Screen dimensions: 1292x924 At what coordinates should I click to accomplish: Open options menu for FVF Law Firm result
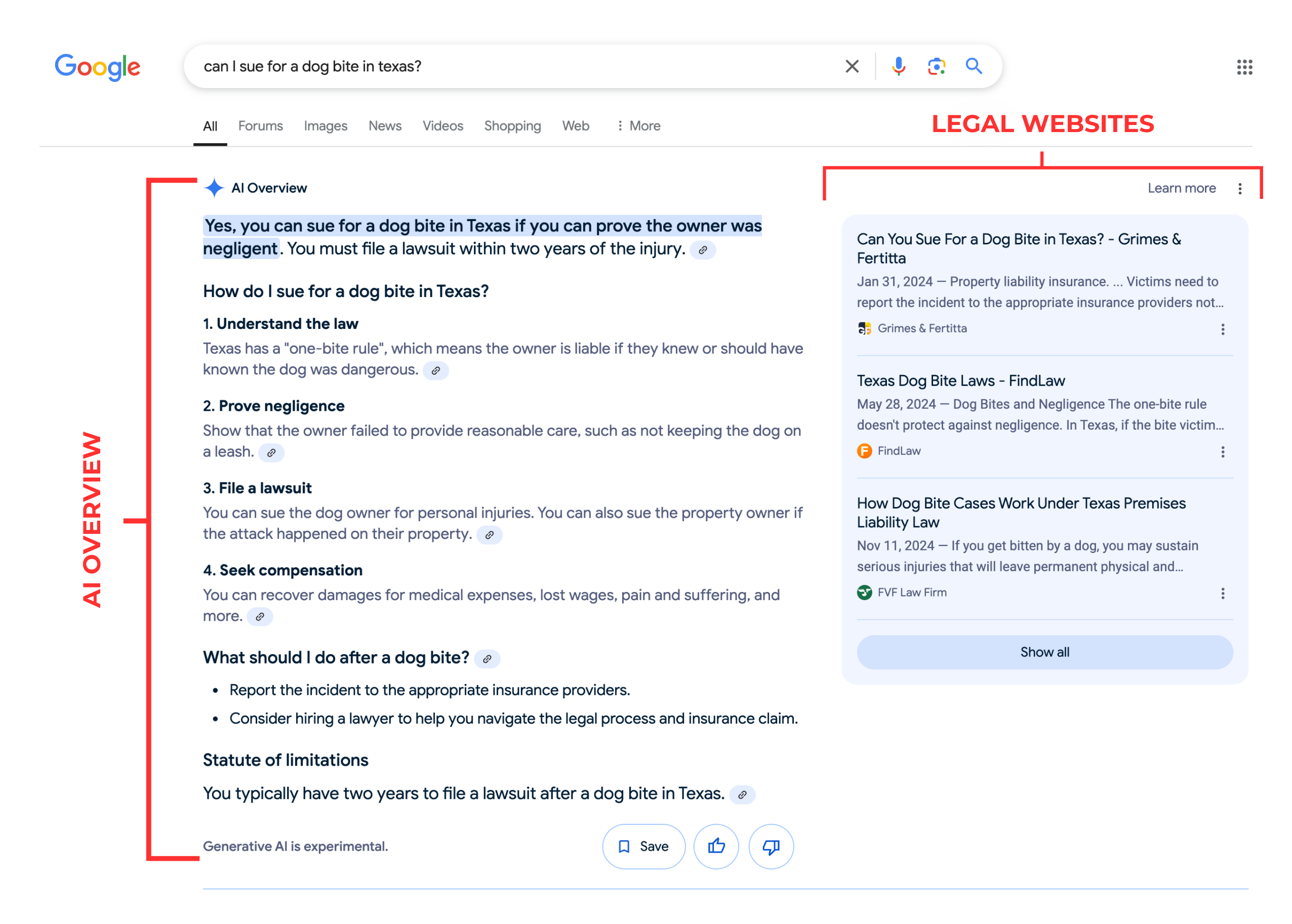coord(1223,594)
